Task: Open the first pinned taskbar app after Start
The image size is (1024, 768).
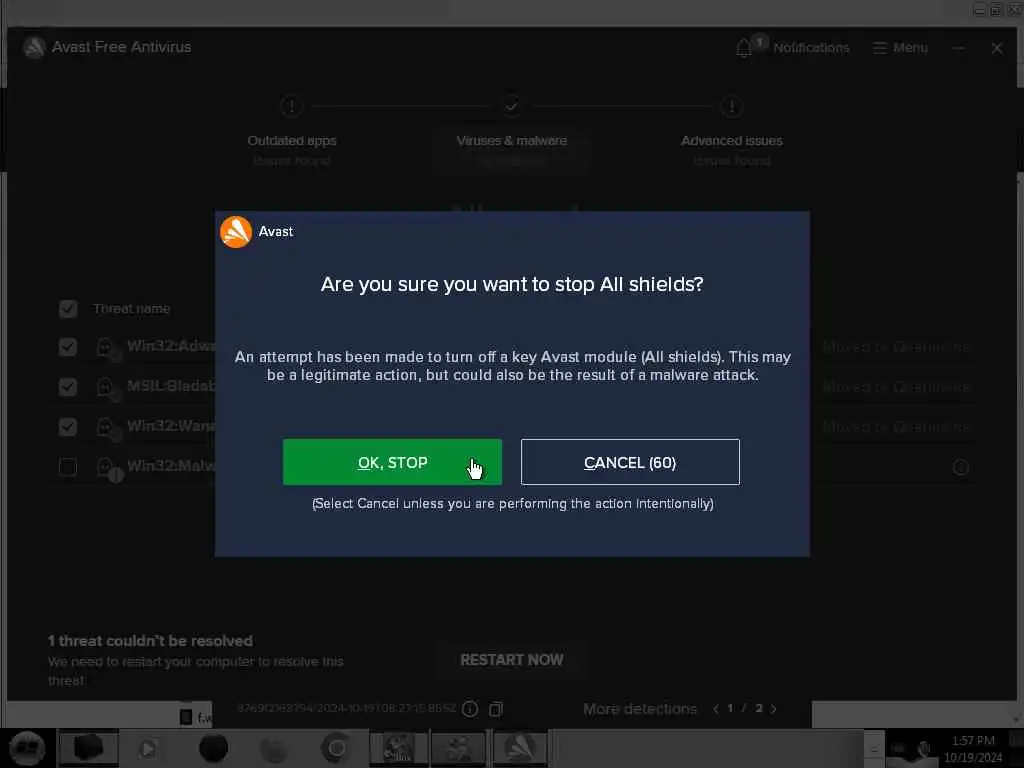Action: pyautogui.click(x=88, y=748)
